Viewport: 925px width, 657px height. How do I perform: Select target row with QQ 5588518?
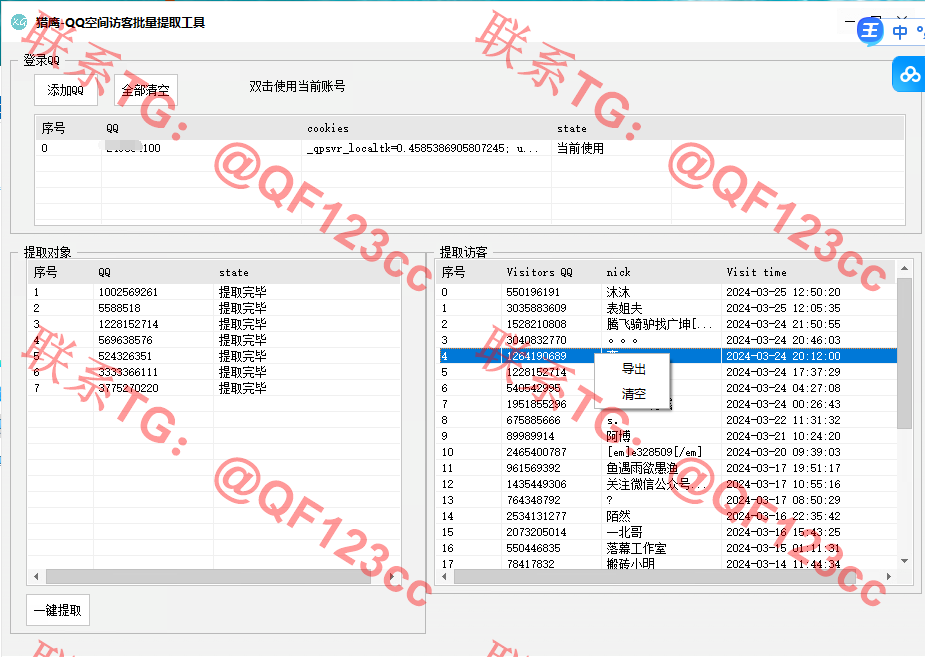coord(214,308)
